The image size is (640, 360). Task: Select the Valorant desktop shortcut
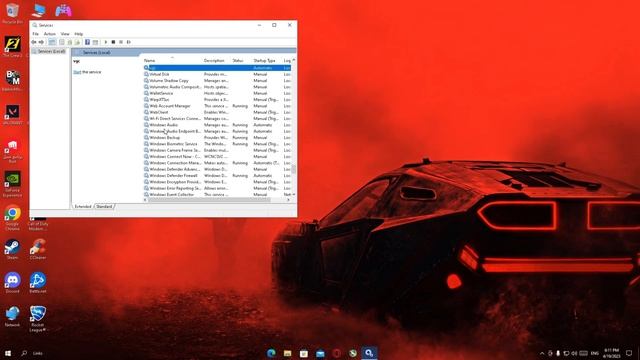13,114
